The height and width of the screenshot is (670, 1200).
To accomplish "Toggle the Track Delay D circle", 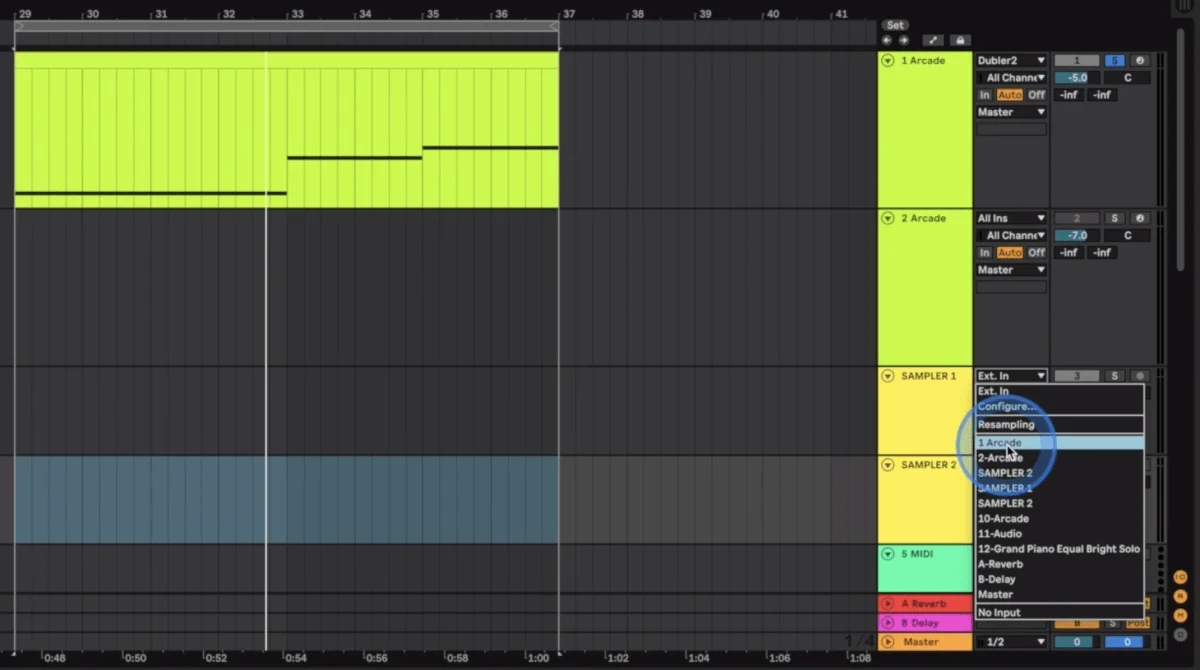I will point(1180,634).
